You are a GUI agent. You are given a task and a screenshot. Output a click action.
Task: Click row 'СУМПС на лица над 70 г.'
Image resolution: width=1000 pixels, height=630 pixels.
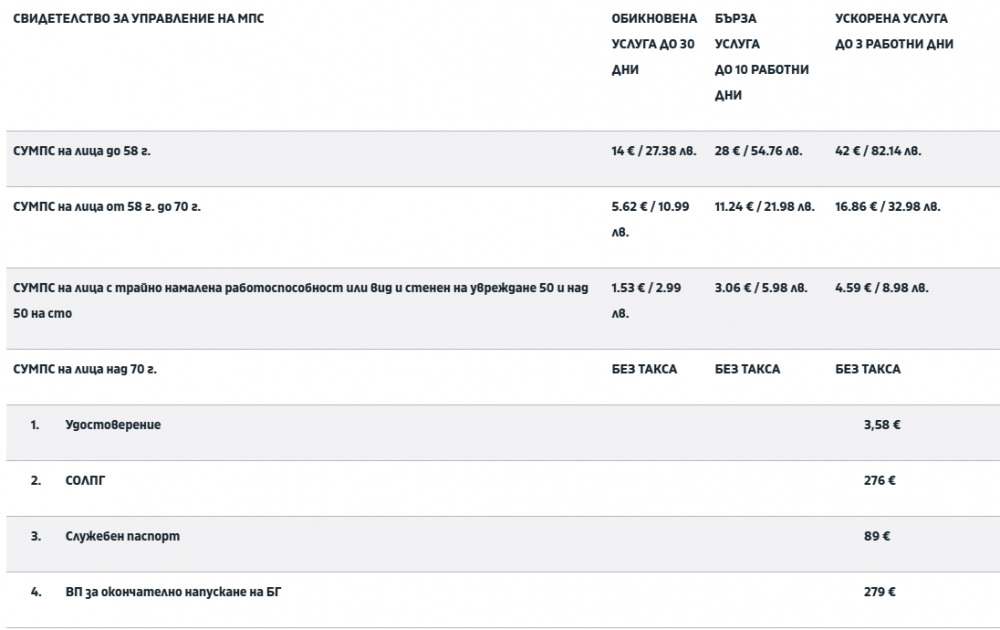85,369
